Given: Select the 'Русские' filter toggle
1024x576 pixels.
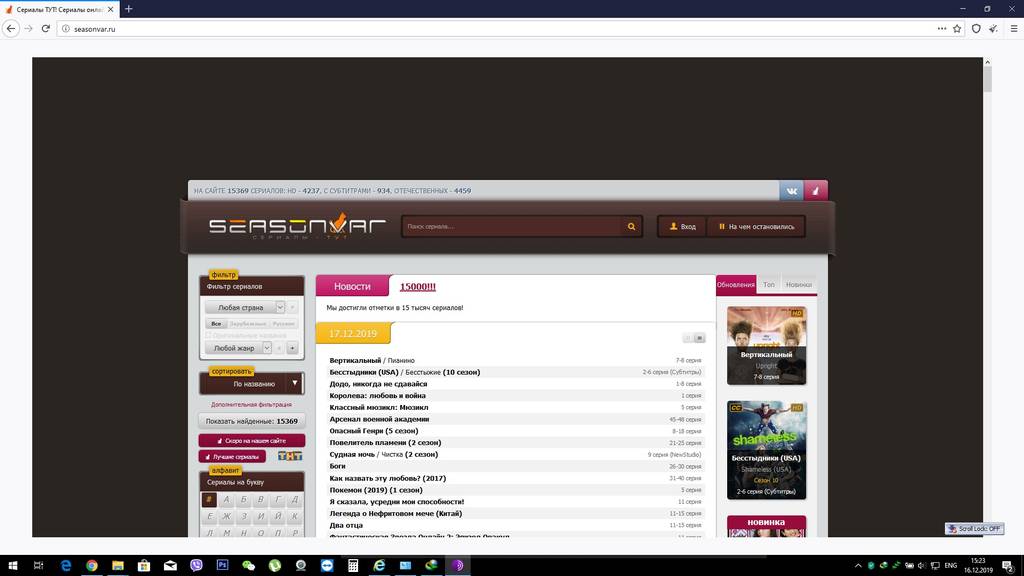Looking at the screenshot, I should 283,324.
